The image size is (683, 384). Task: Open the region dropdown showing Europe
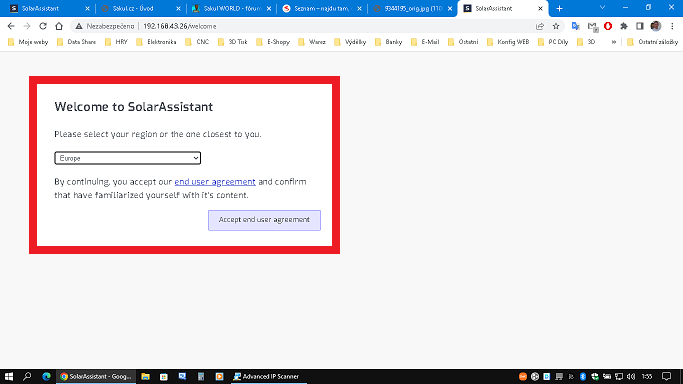pyautogui.click(x=127, y=158)
